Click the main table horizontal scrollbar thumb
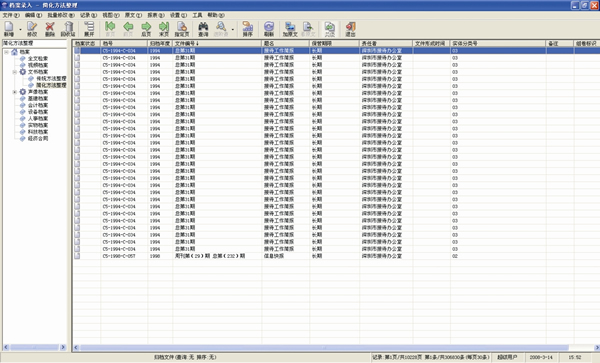Viewport: 600px width, 363px height. pyautogui.click(x=324, y=347)
